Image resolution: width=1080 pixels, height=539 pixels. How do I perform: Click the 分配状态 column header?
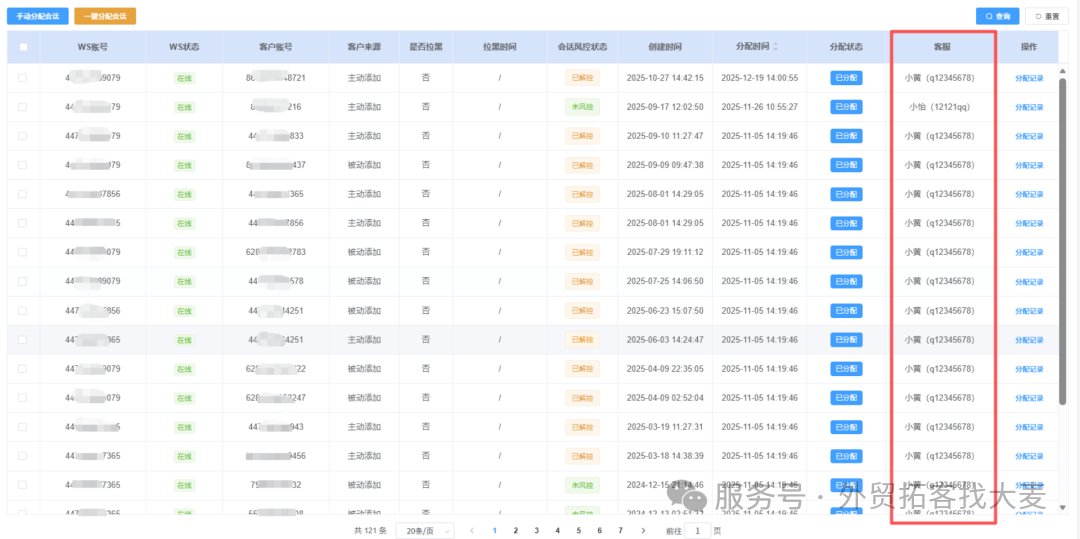coord(846,47)
